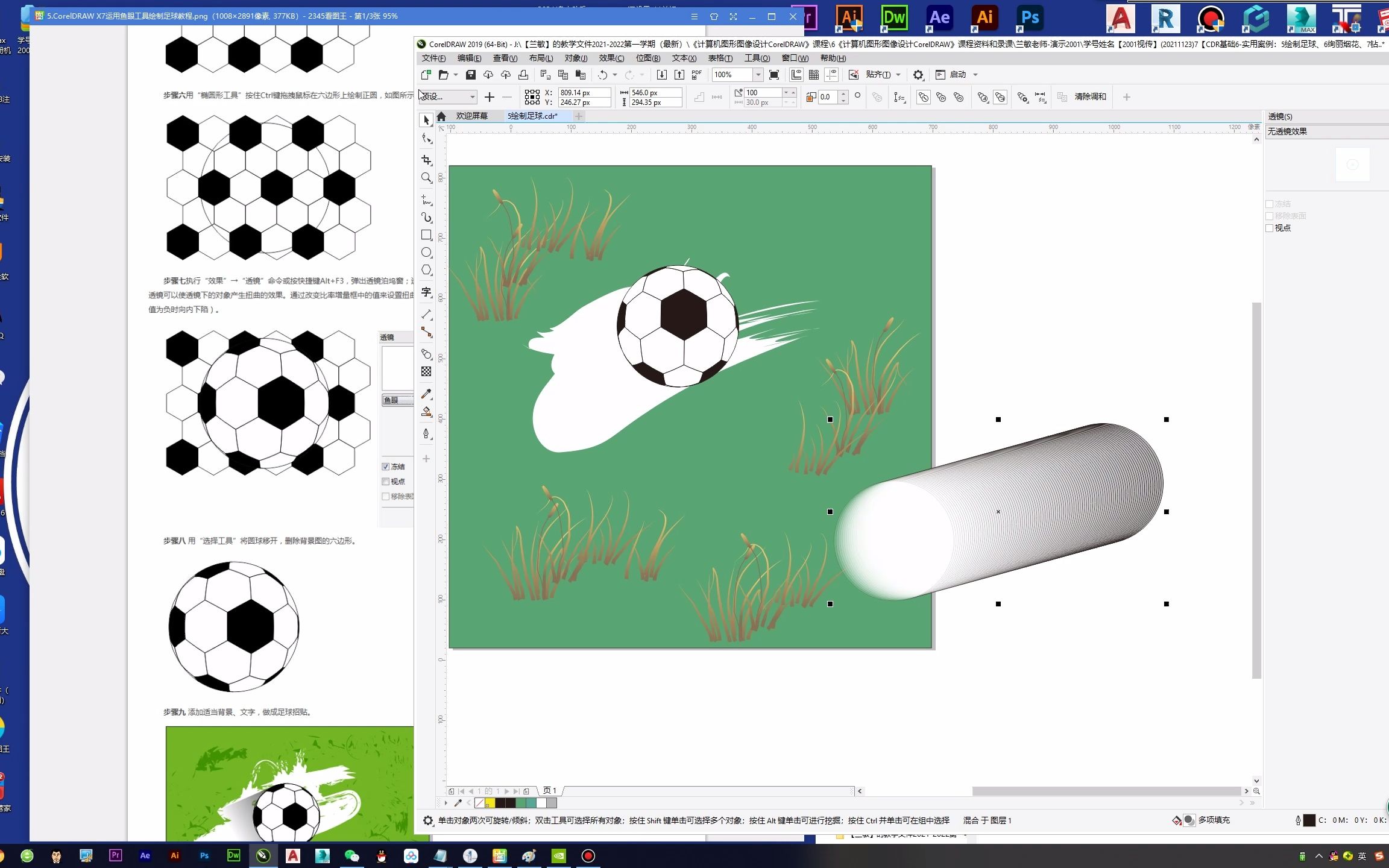The image size is (1389, 868).
Task: Click add new document tab plus
Action: (x=579, y=116)
